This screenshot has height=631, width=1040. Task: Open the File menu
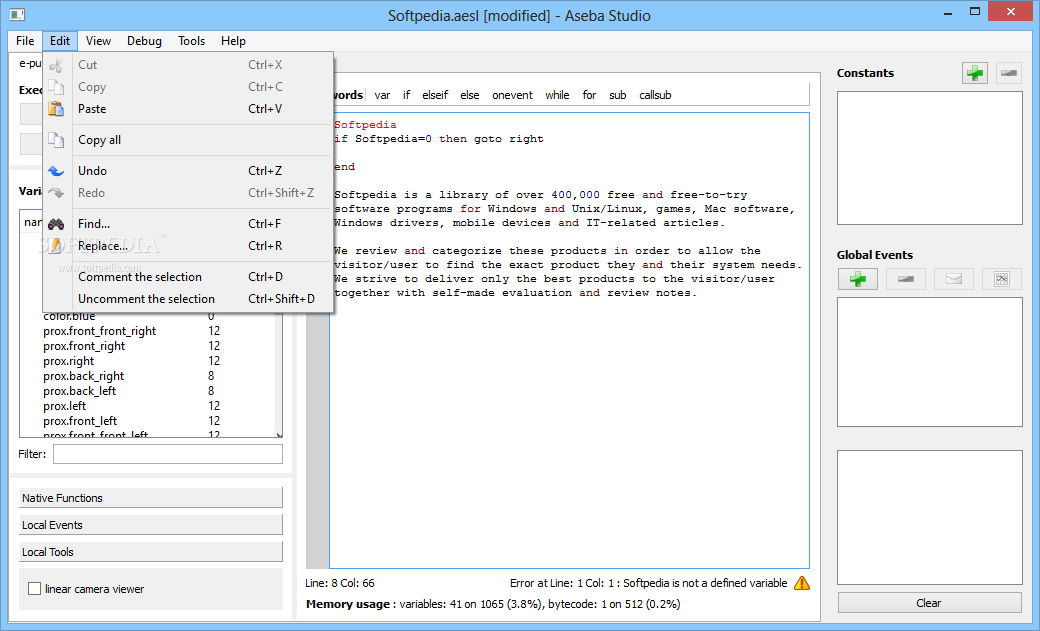click(x=25, y=40)
